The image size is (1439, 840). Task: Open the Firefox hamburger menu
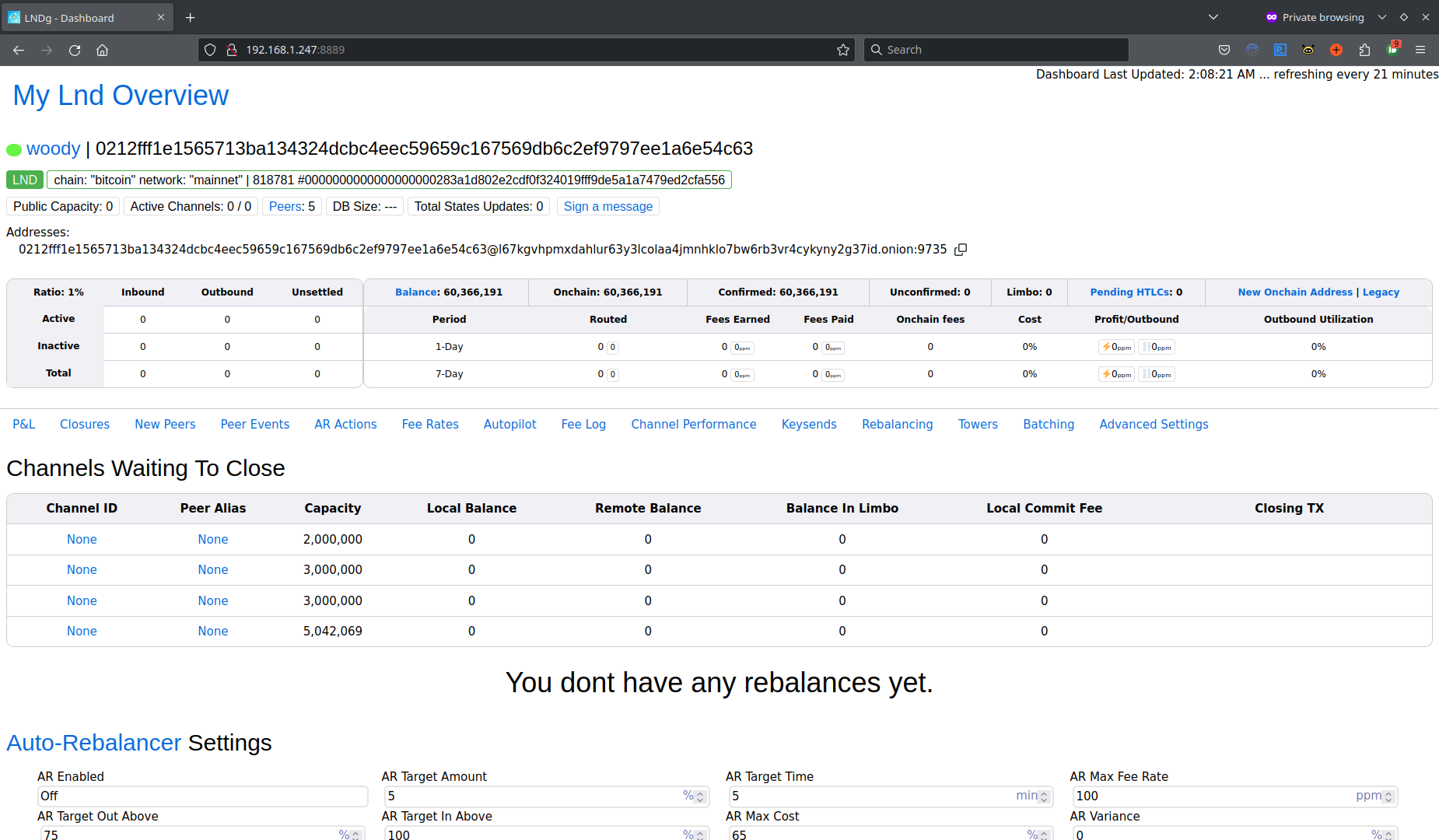coord(1420,50)
